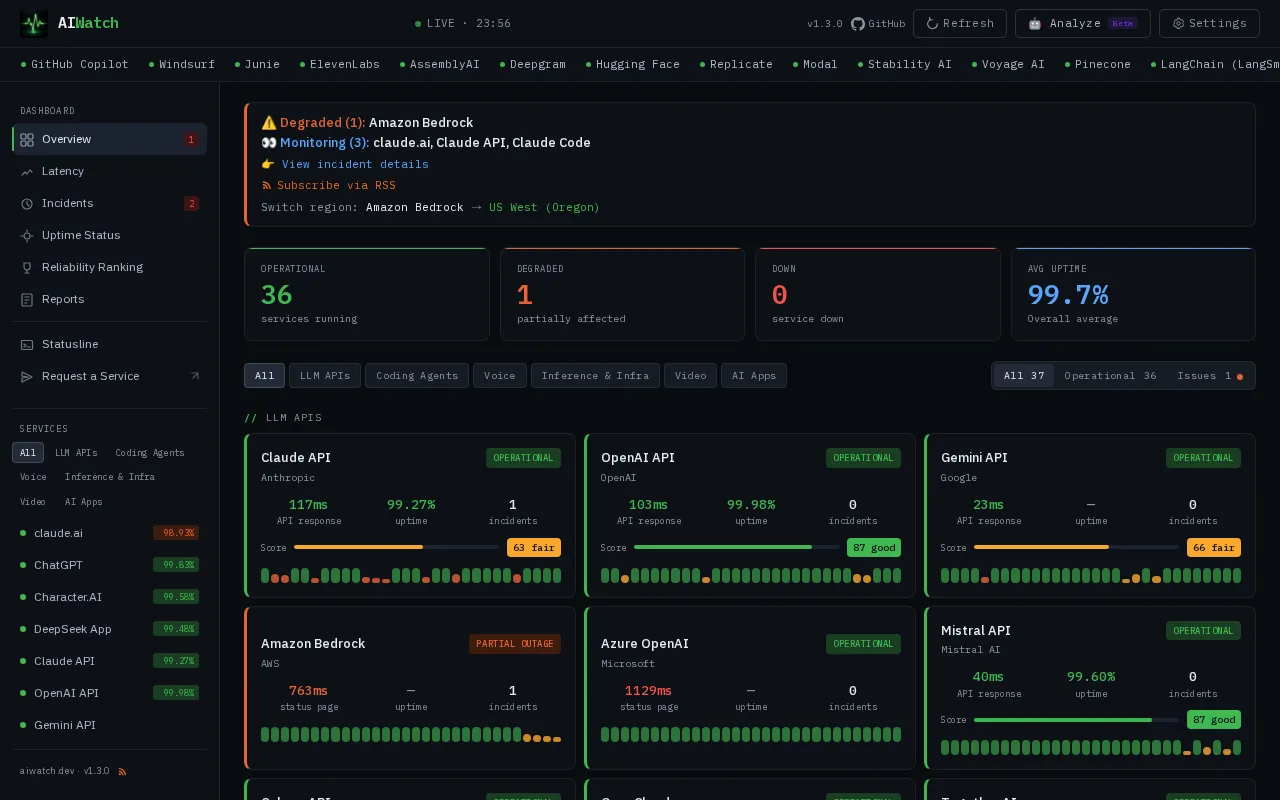
Task: Click GitHub Copilot in the ticker
Action: (75, 64)
